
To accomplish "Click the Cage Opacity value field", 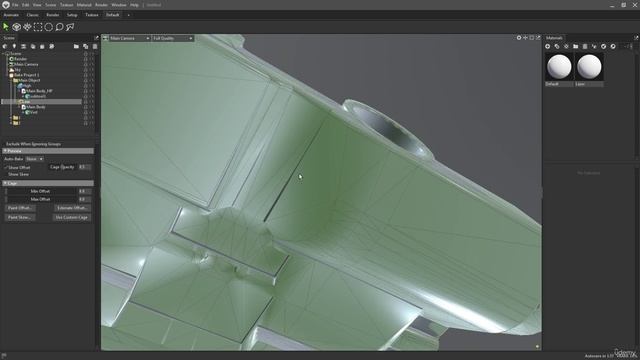I will (84, 167).
